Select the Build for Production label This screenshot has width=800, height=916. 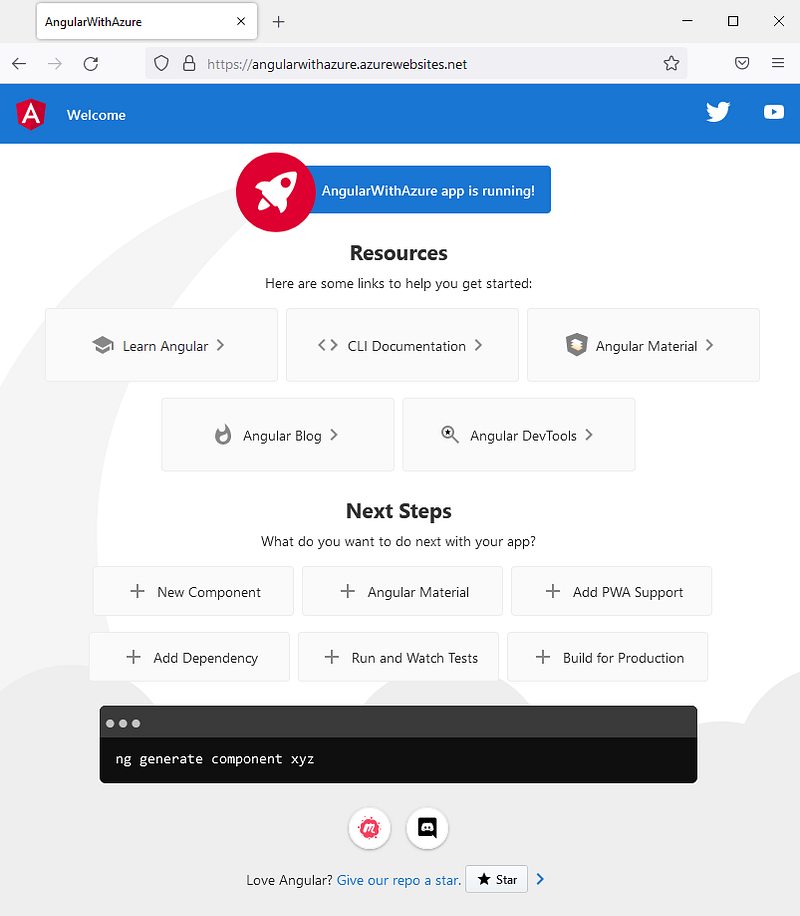coord(623,658)
